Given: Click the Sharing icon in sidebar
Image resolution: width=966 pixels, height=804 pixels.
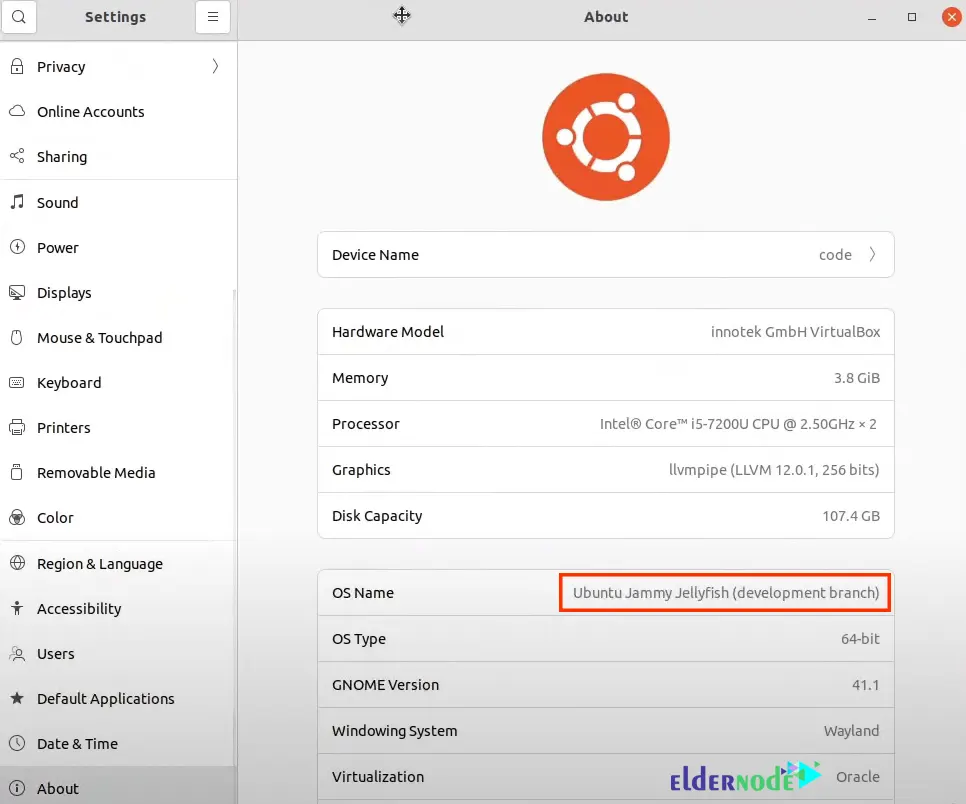Looking at the screenshot, I should [x=17, y=157].
